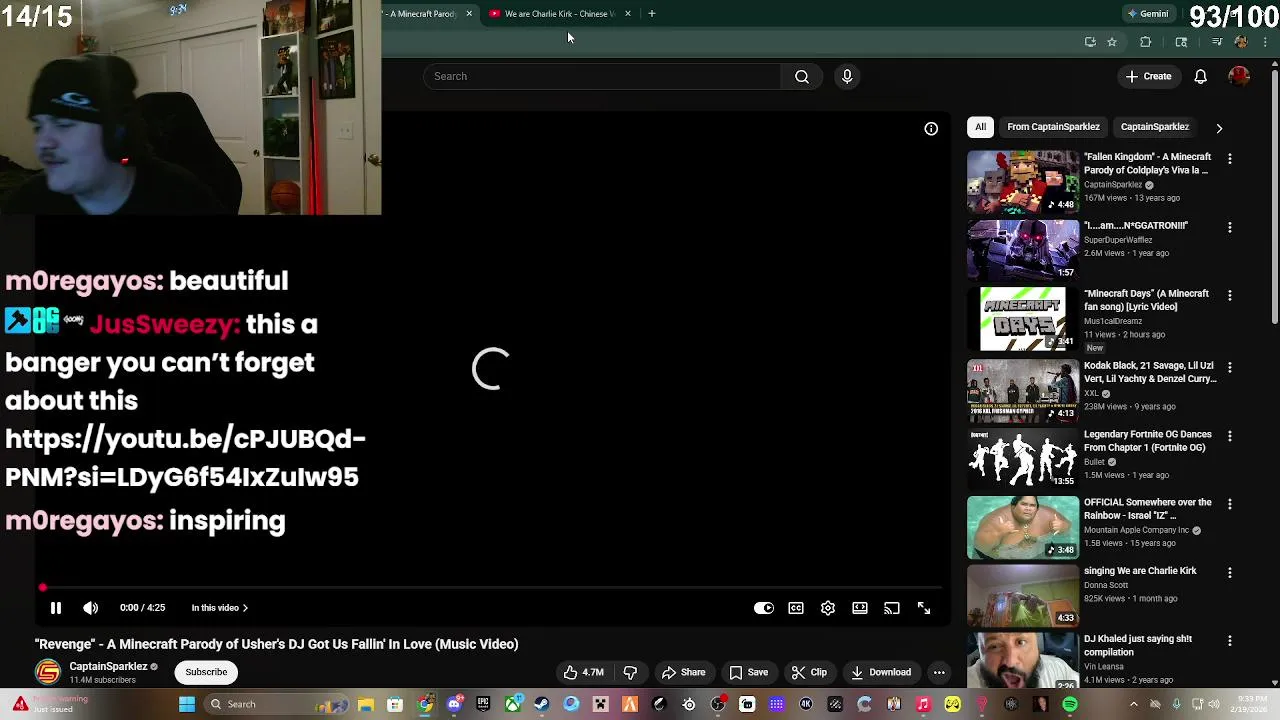Download the video

(881, 672)
